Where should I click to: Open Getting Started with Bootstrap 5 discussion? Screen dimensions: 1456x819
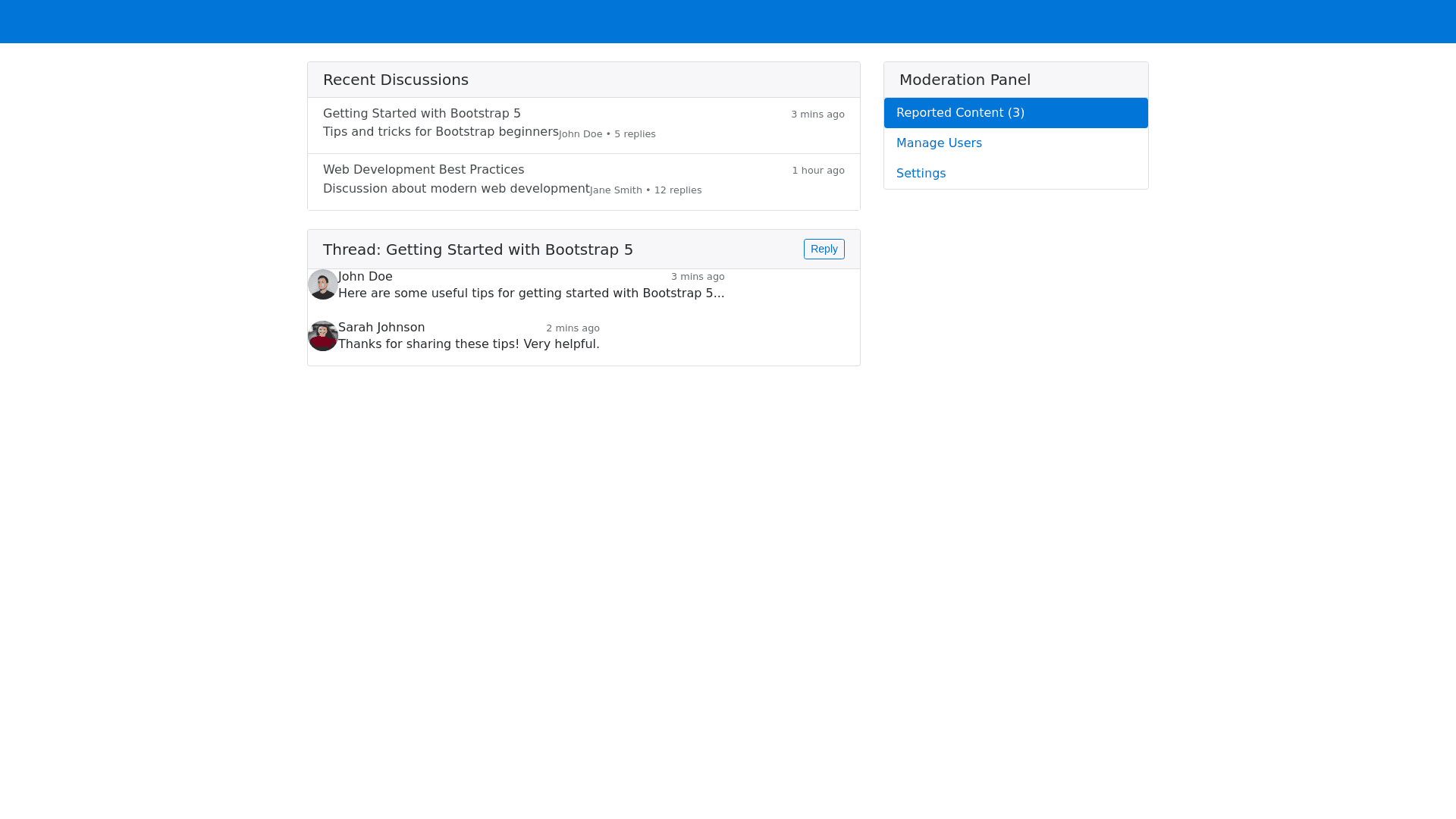tap(422, 114)
